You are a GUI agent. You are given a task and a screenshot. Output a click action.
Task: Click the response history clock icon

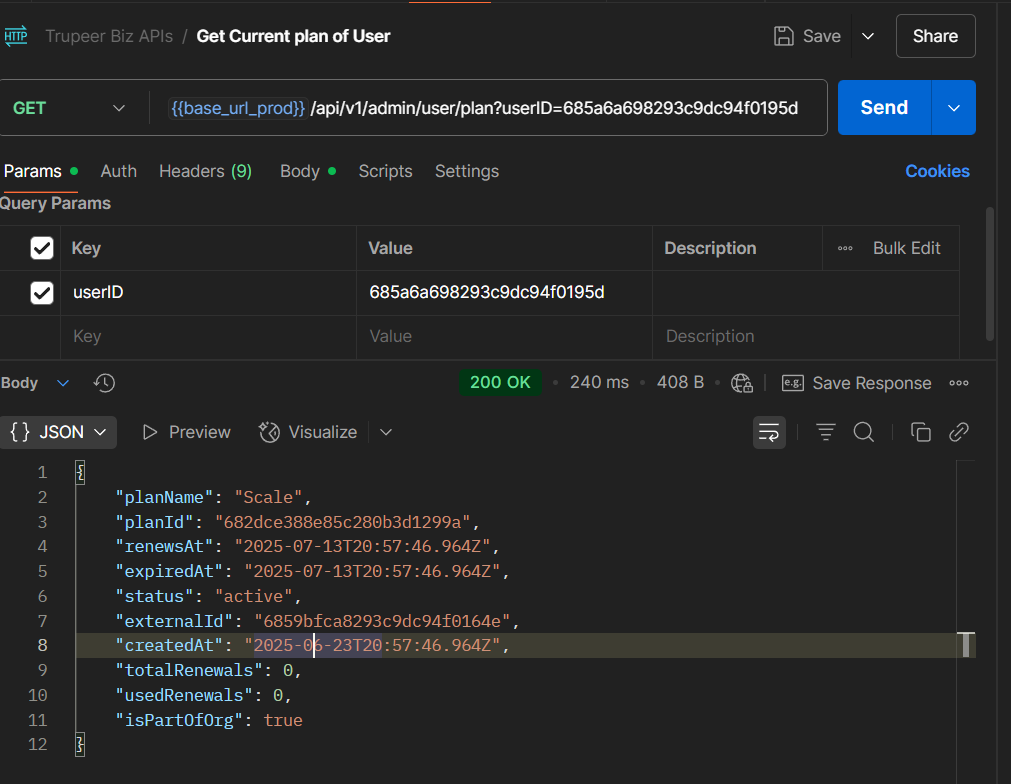(x=104, y=383)
